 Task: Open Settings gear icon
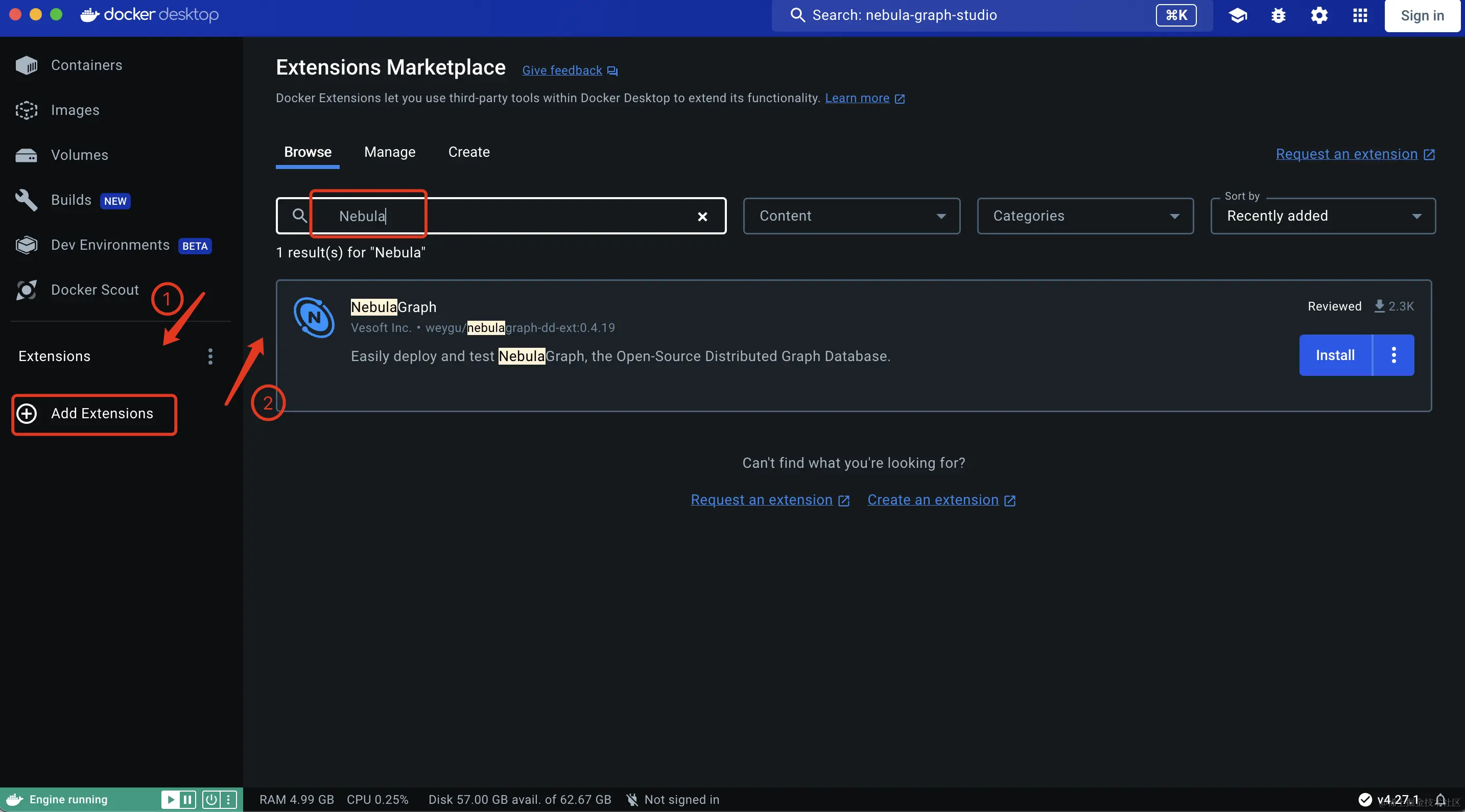coord(1319,15)
